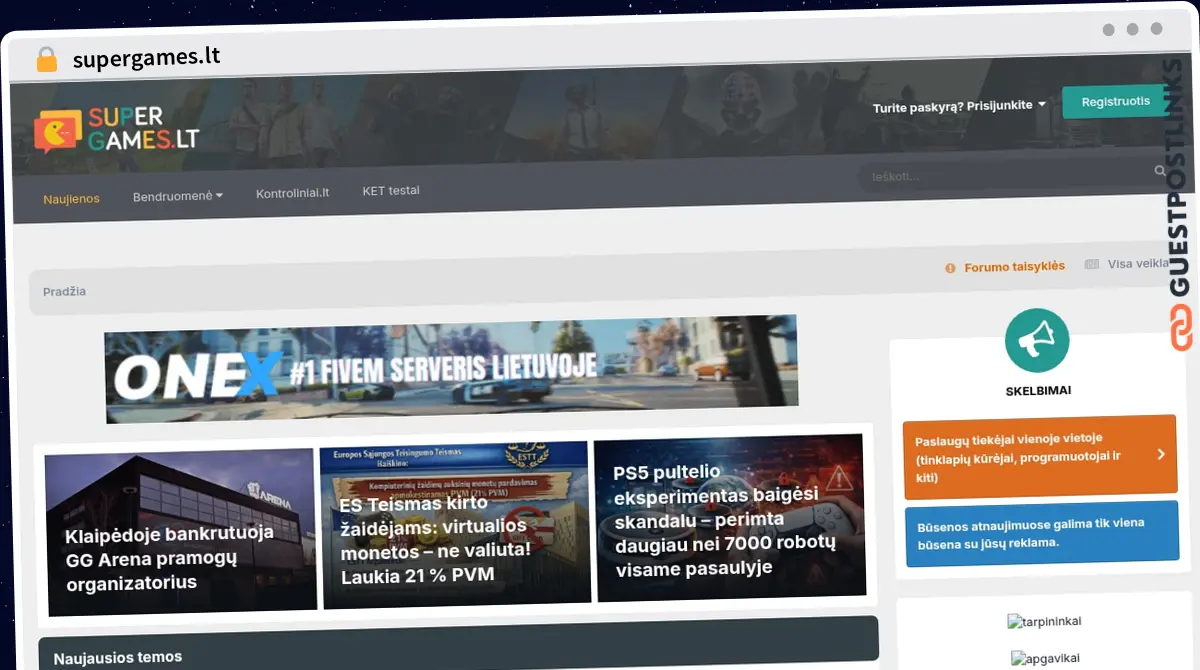Click the chevron on Paslaugų tiekėjai box

(x=1161, y=454)
